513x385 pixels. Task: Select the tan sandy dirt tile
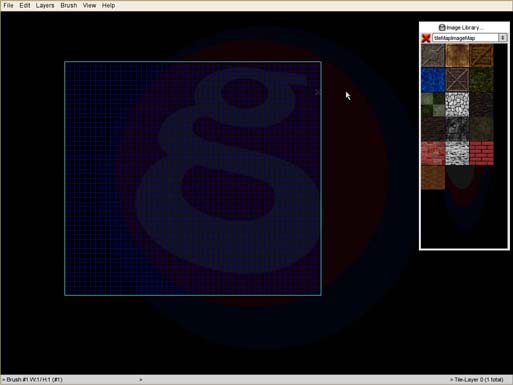pos(457,56)
